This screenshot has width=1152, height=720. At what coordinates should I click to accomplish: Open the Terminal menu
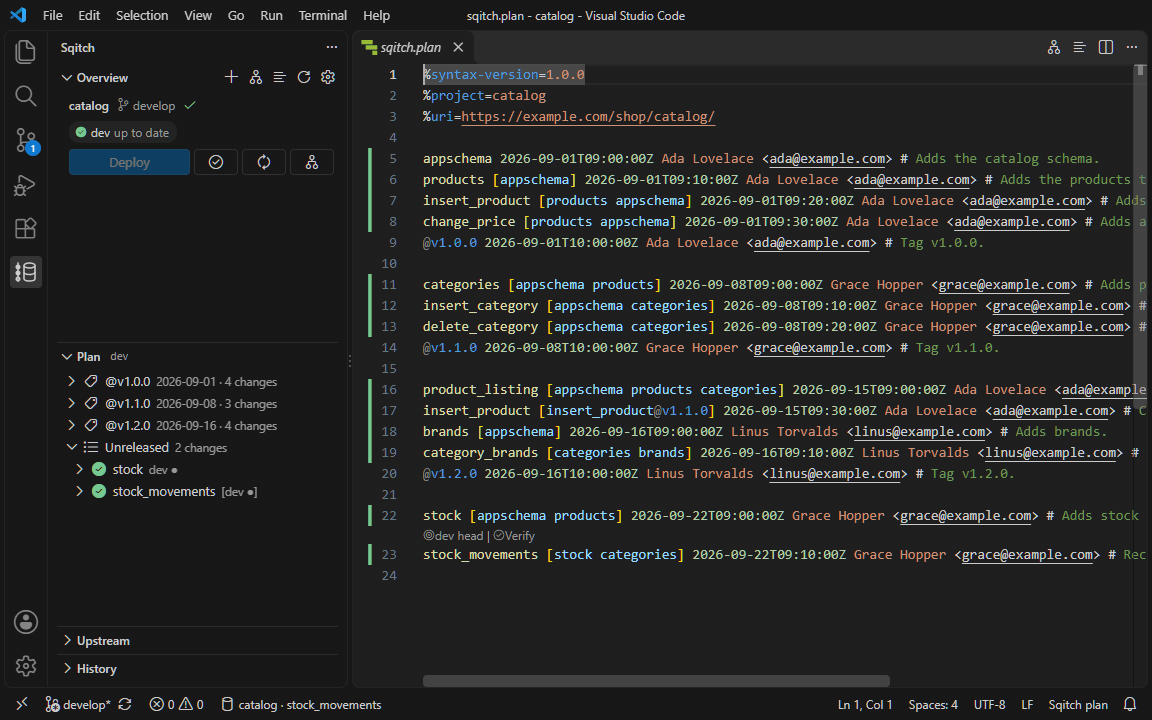[x=323, y=15]
